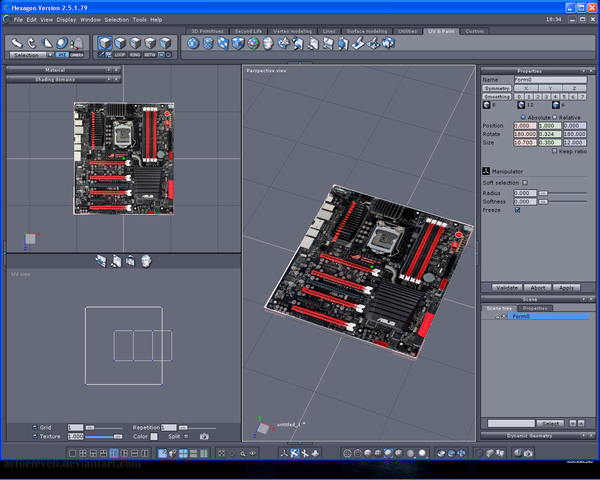Expand the Dynamic Geometry panel

[530, 435]
